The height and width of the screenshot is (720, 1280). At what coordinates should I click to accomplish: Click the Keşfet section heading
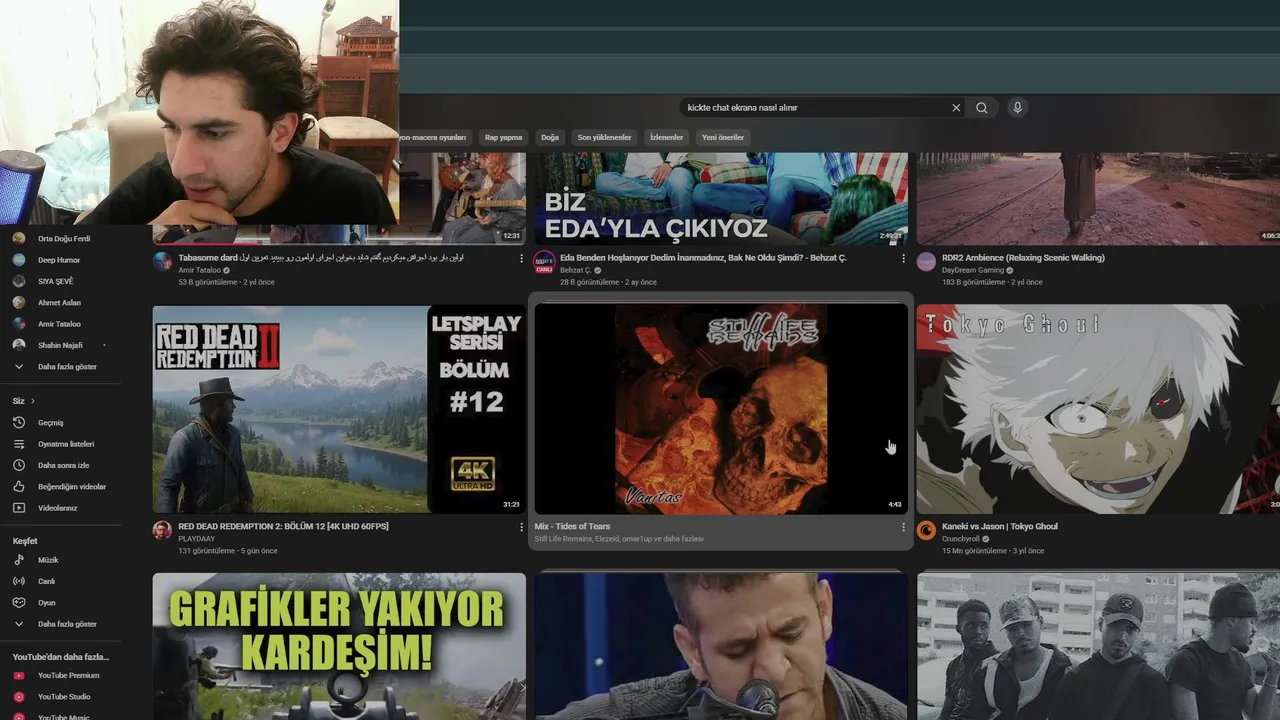25,541
